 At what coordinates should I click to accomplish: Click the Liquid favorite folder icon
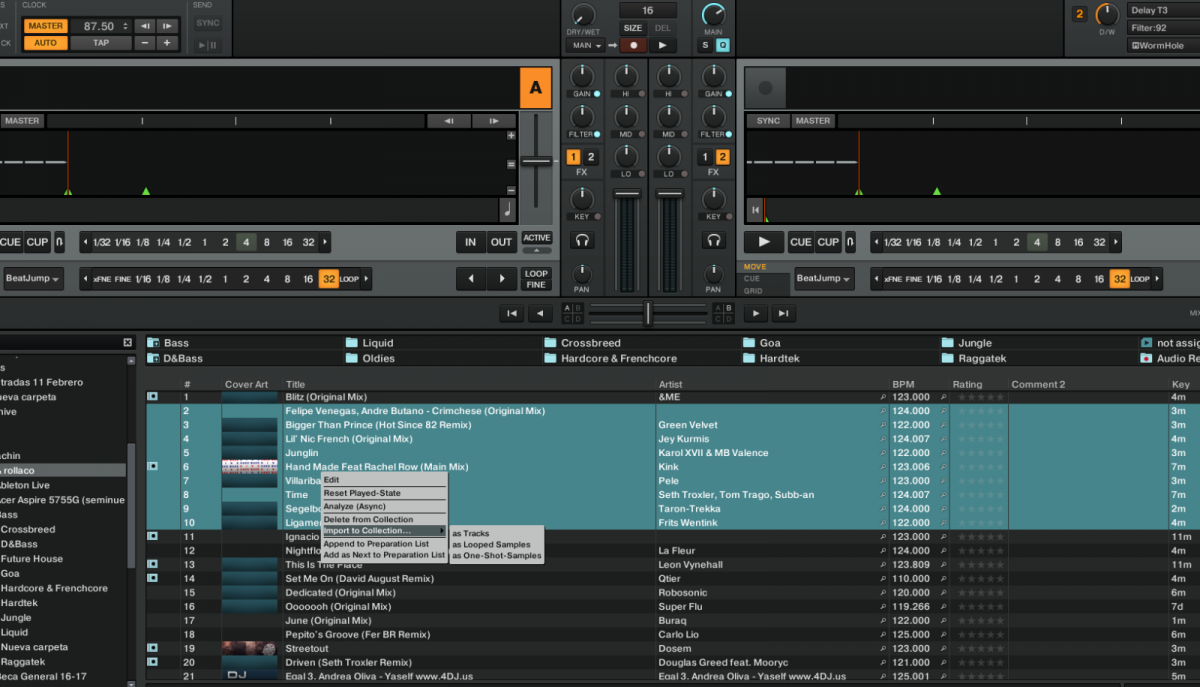(x=352, y=343)
